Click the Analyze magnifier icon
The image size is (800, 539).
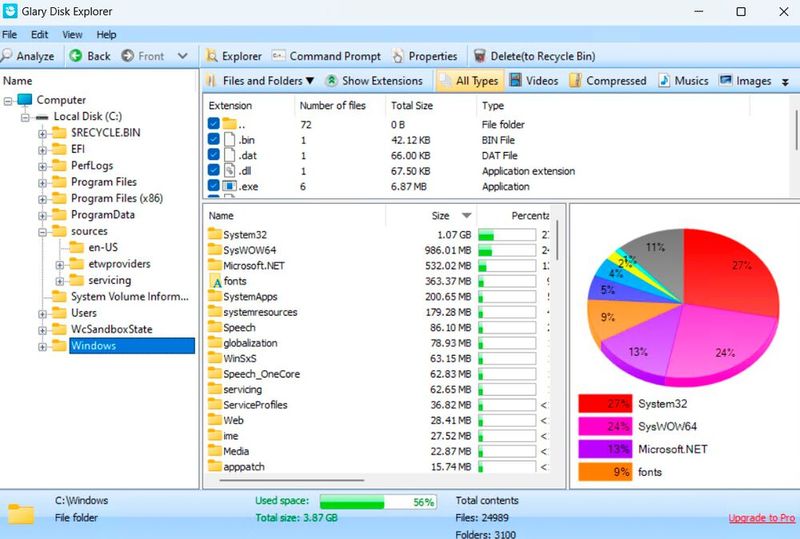tap(7, 56)
